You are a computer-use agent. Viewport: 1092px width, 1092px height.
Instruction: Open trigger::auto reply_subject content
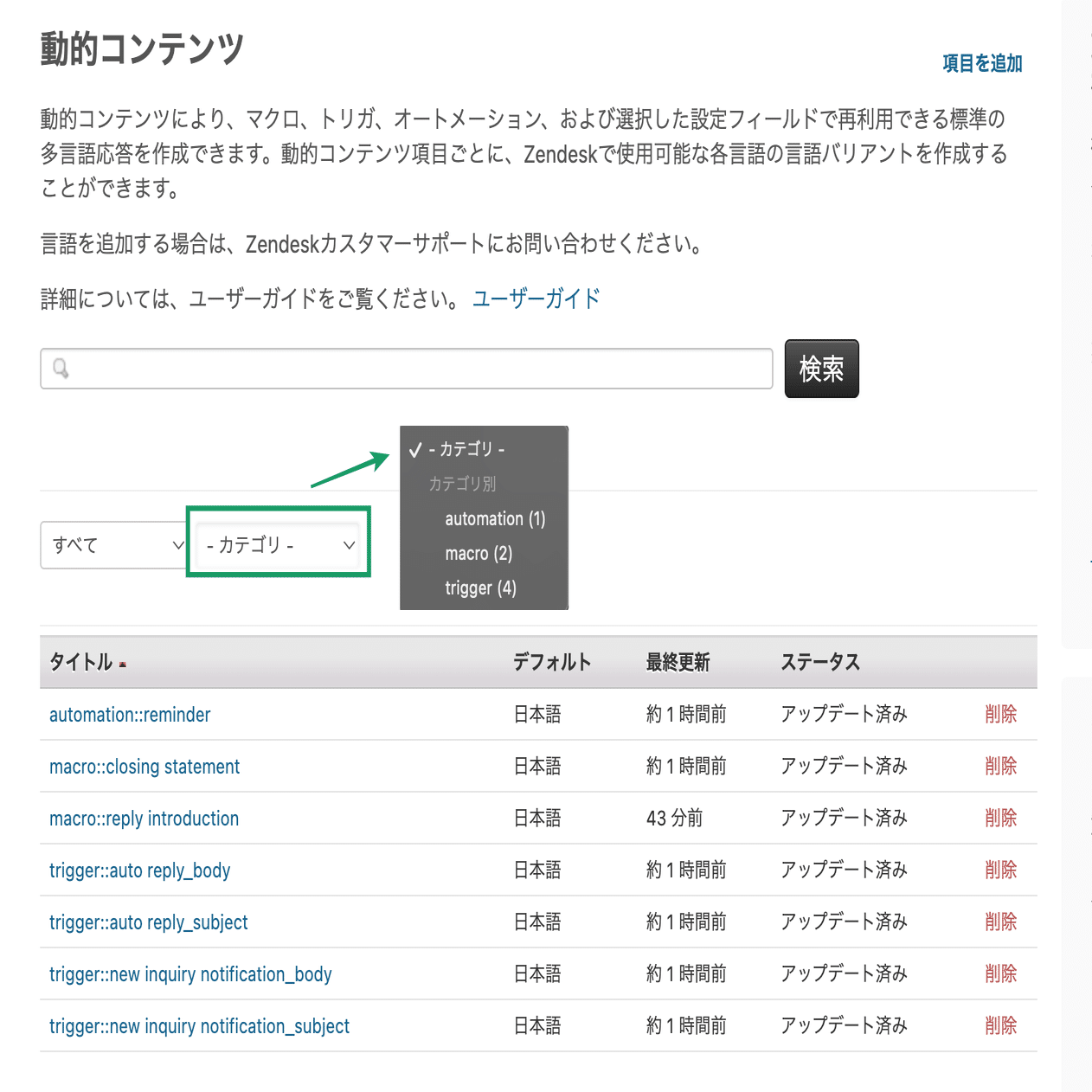tap(148, 922)
